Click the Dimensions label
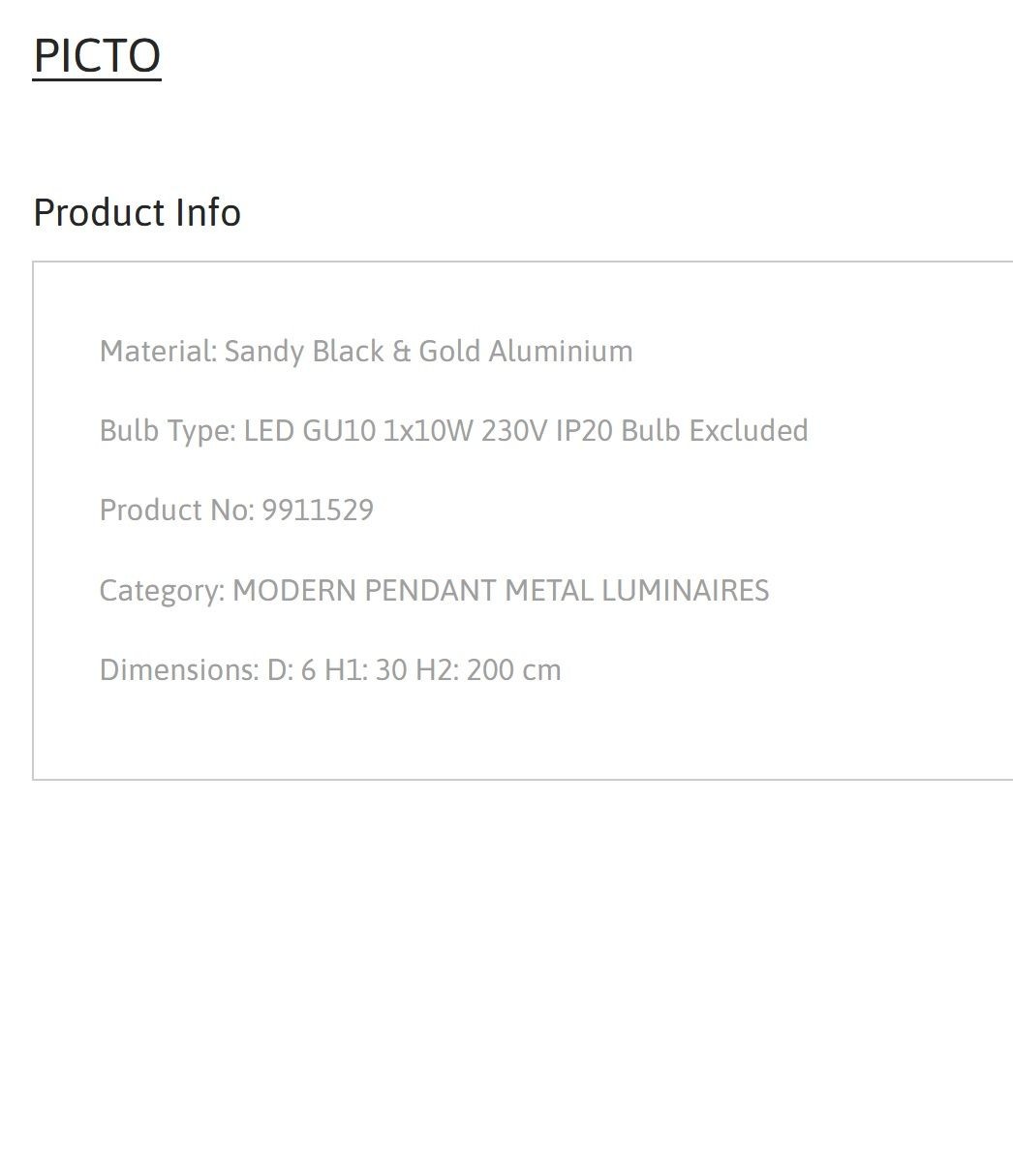The width and height of the screenshot is (1013, 1176). click(179, 670)
